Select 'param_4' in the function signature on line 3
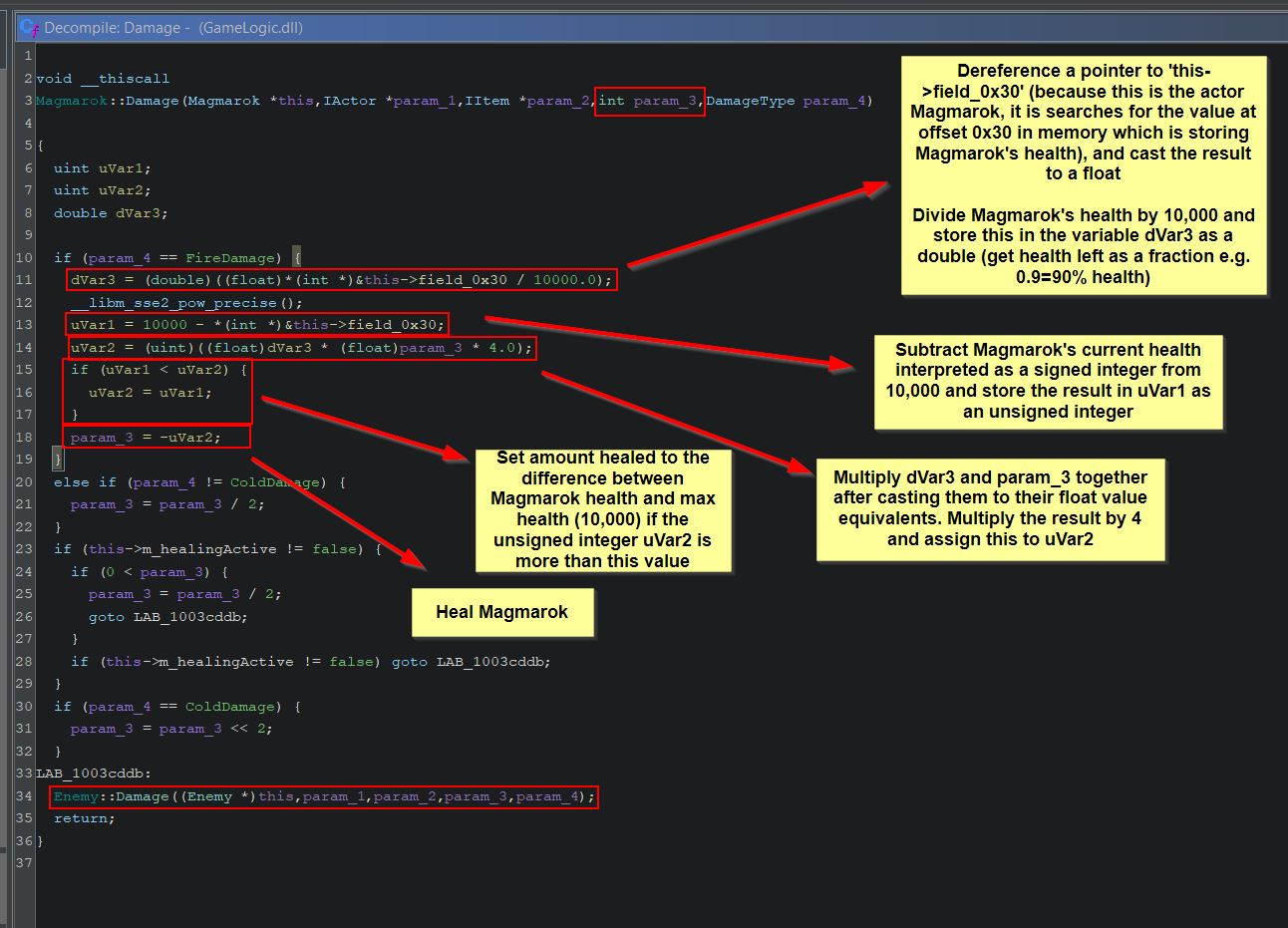 coord(833,101)
